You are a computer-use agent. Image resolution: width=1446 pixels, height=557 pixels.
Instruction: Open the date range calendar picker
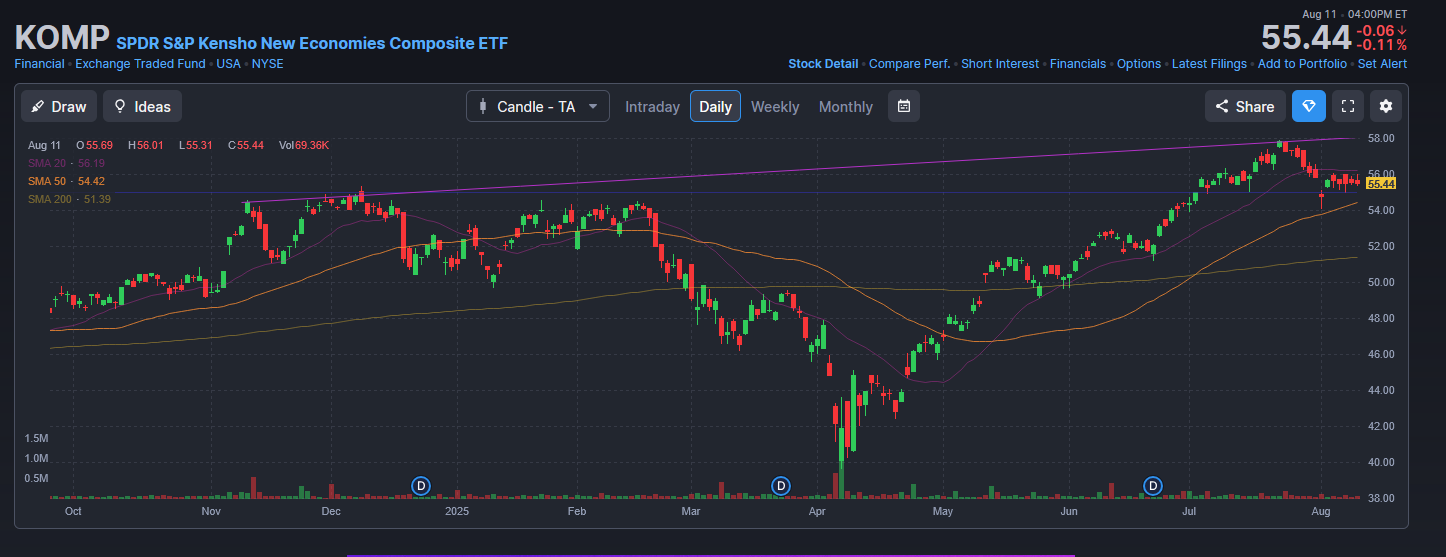tap(903, 106)
